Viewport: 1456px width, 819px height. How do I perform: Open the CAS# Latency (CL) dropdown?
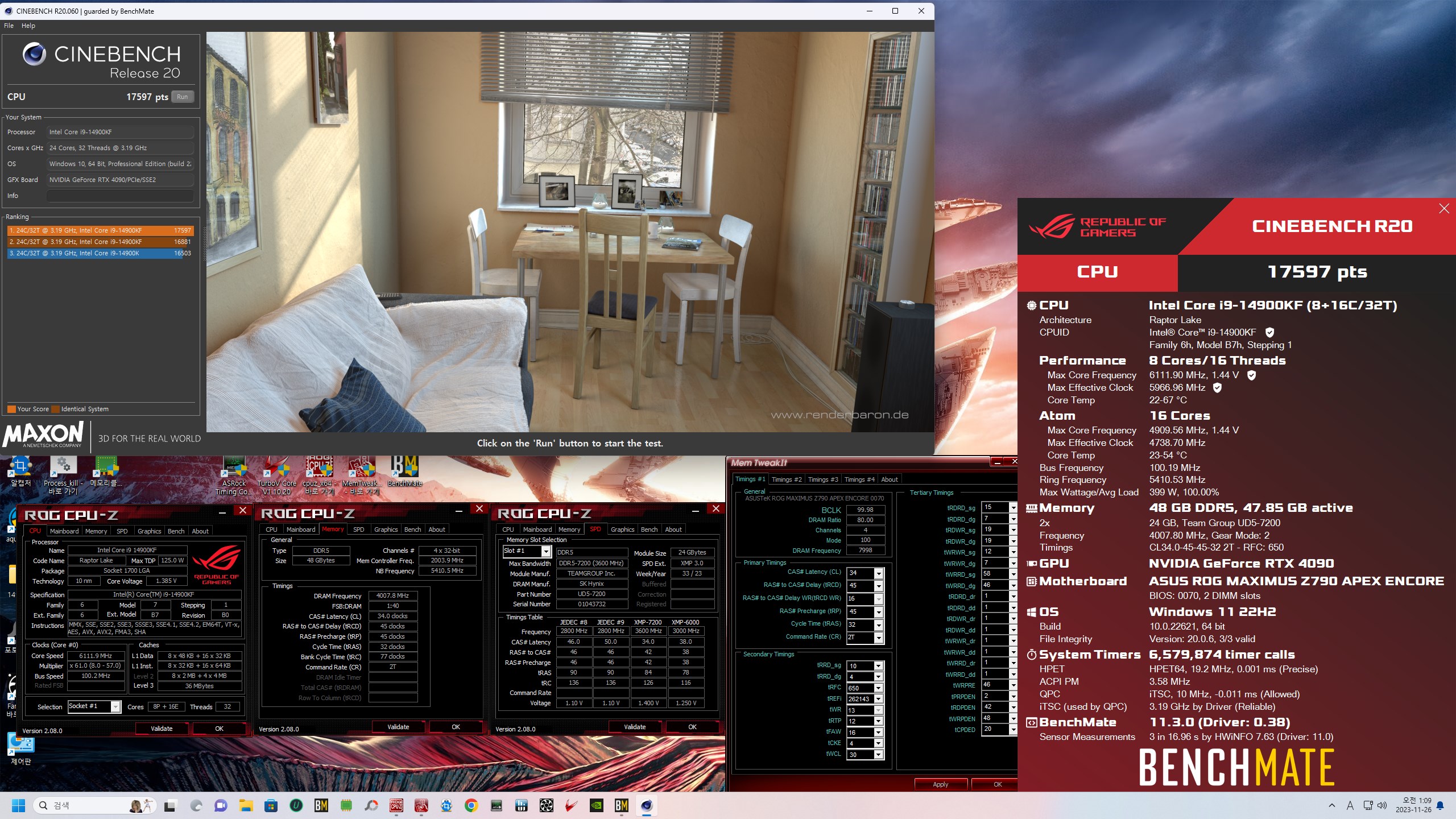click(x=878, y=573)
